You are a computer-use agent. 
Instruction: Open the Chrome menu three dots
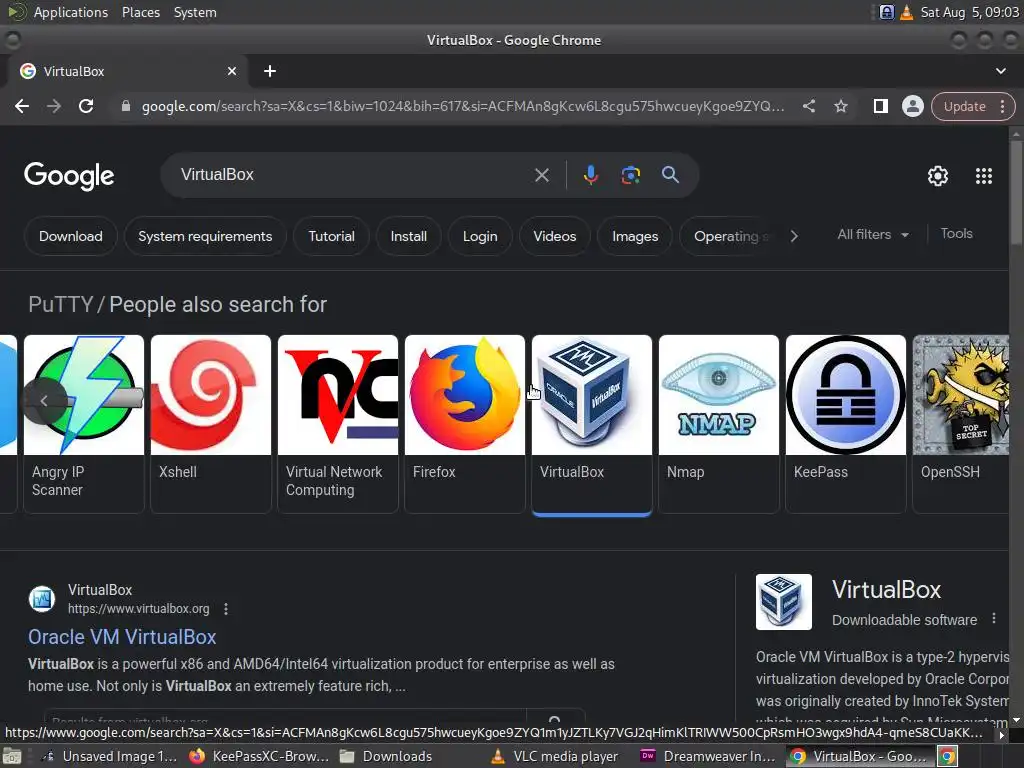click(x=1002, y=106)
